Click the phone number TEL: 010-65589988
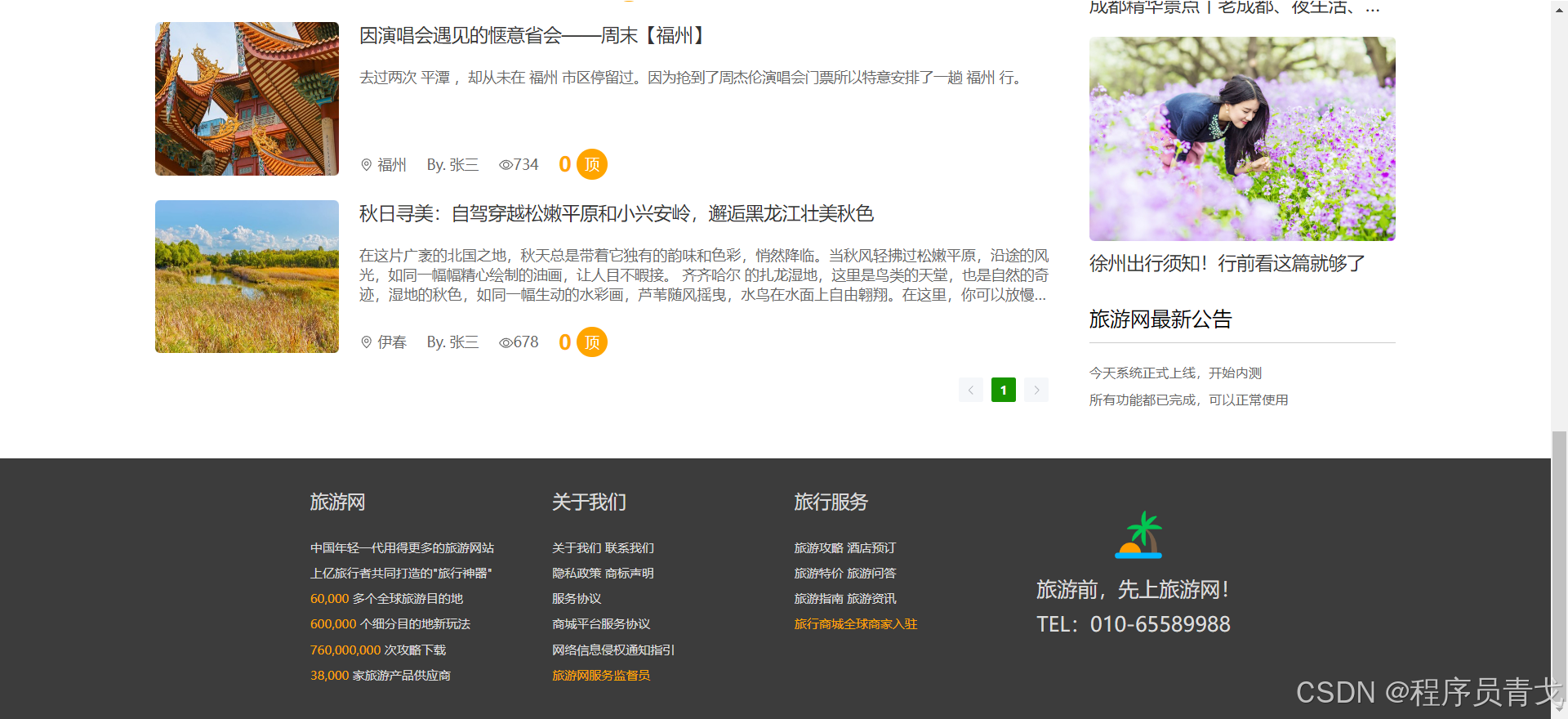 (x=1134, y=624)
